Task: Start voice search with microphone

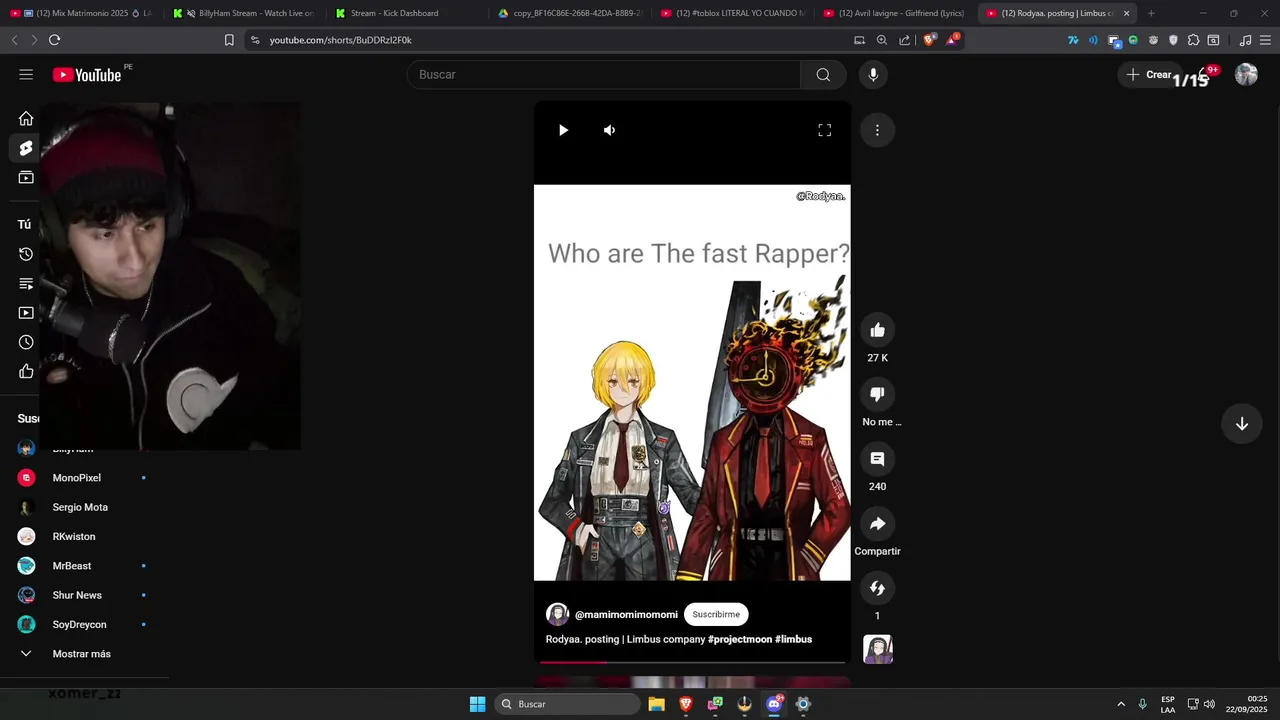Action: [873, 75]
